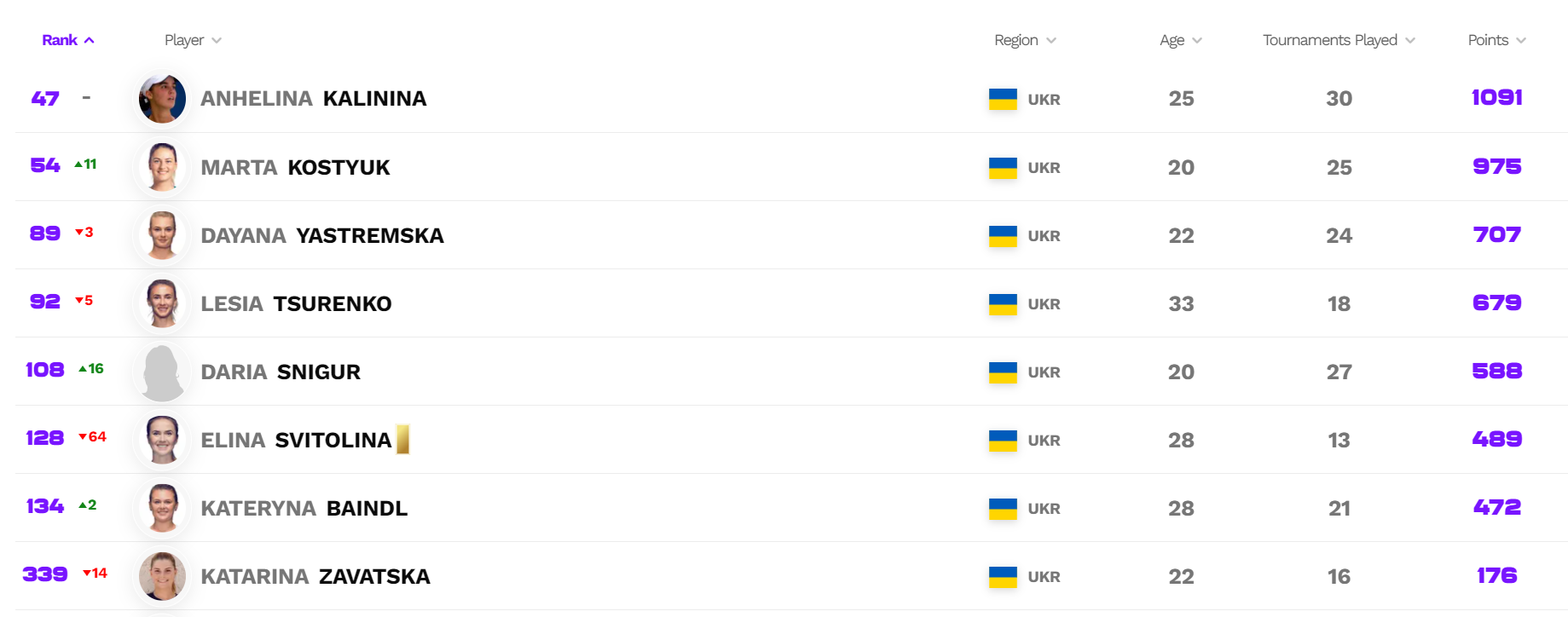1568x617 pixels.
Task: Click Marta Kostyuk's avatar image
Action: click(162, 167)
